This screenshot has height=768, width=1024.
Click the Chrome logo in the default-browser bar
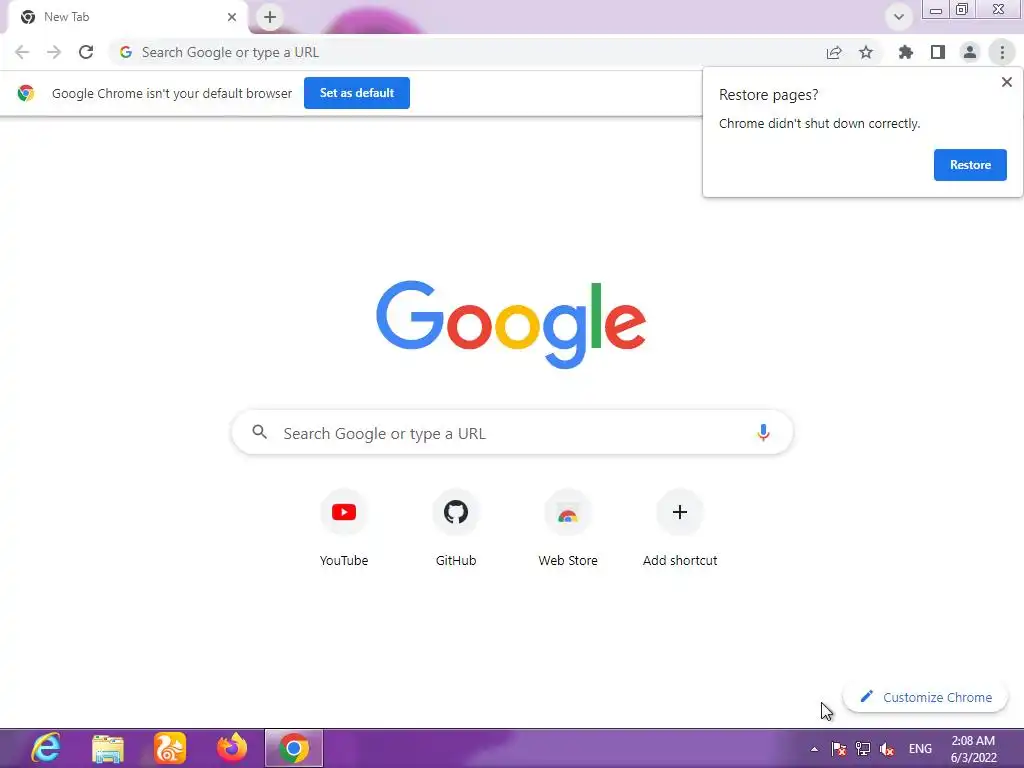pos(26,93)
